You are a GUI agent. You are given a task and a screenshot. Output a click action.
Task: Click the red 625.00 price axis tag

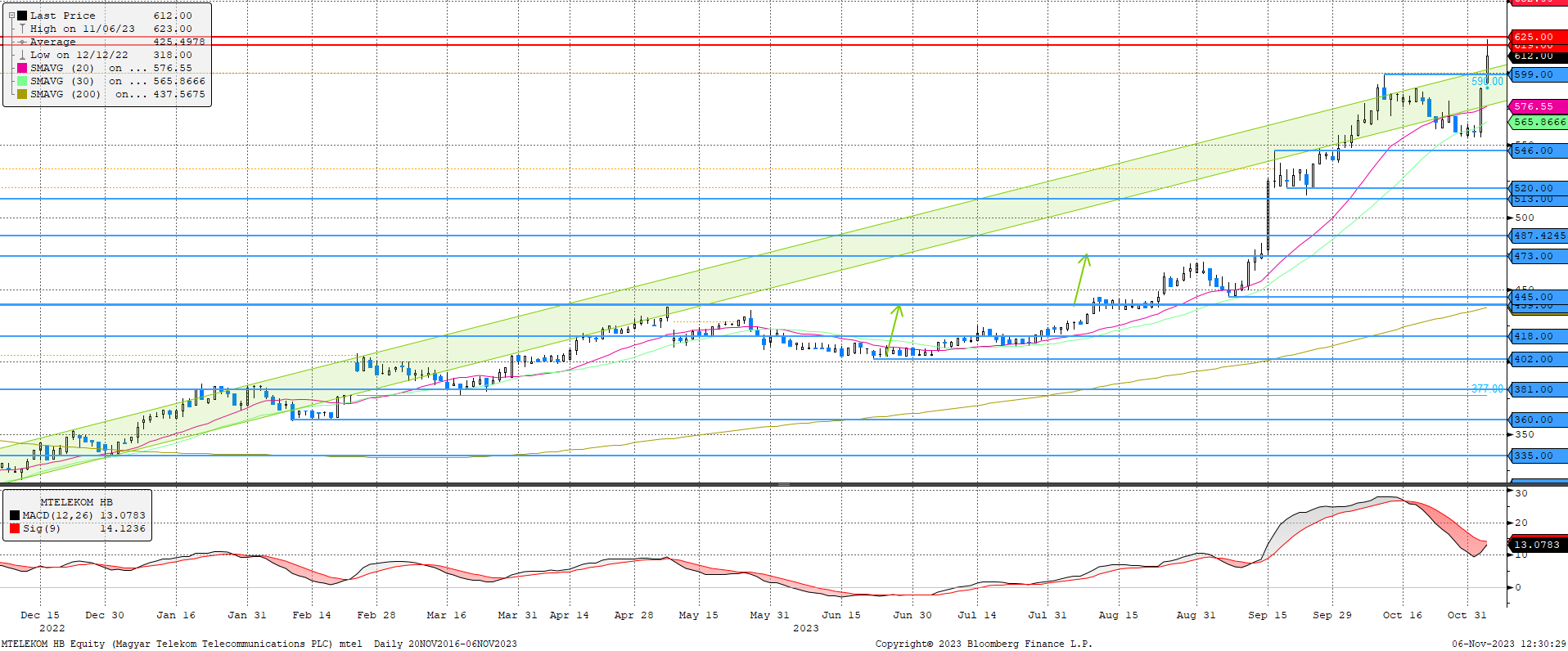(x=1537, y=37)
